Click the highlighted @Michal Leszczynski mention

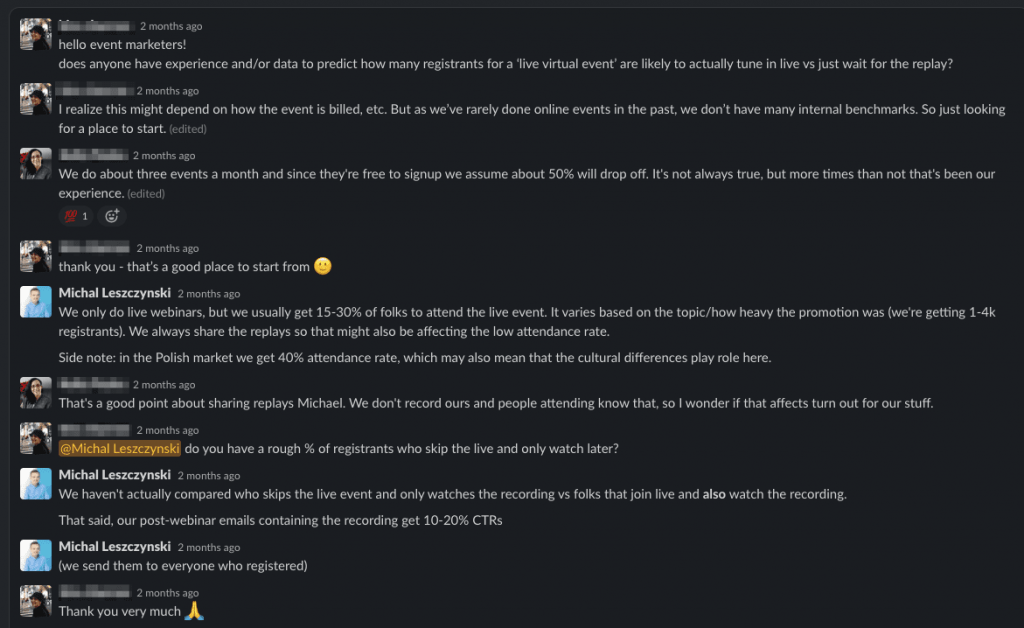tap(120, 449)
